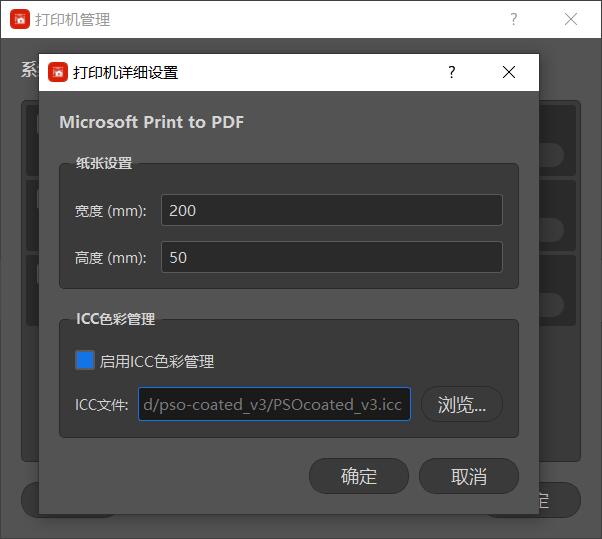The image size is (602, 539).
Task: Click the red app icon in 打印机管理 title bar
Action: click(x=20, y=19)
